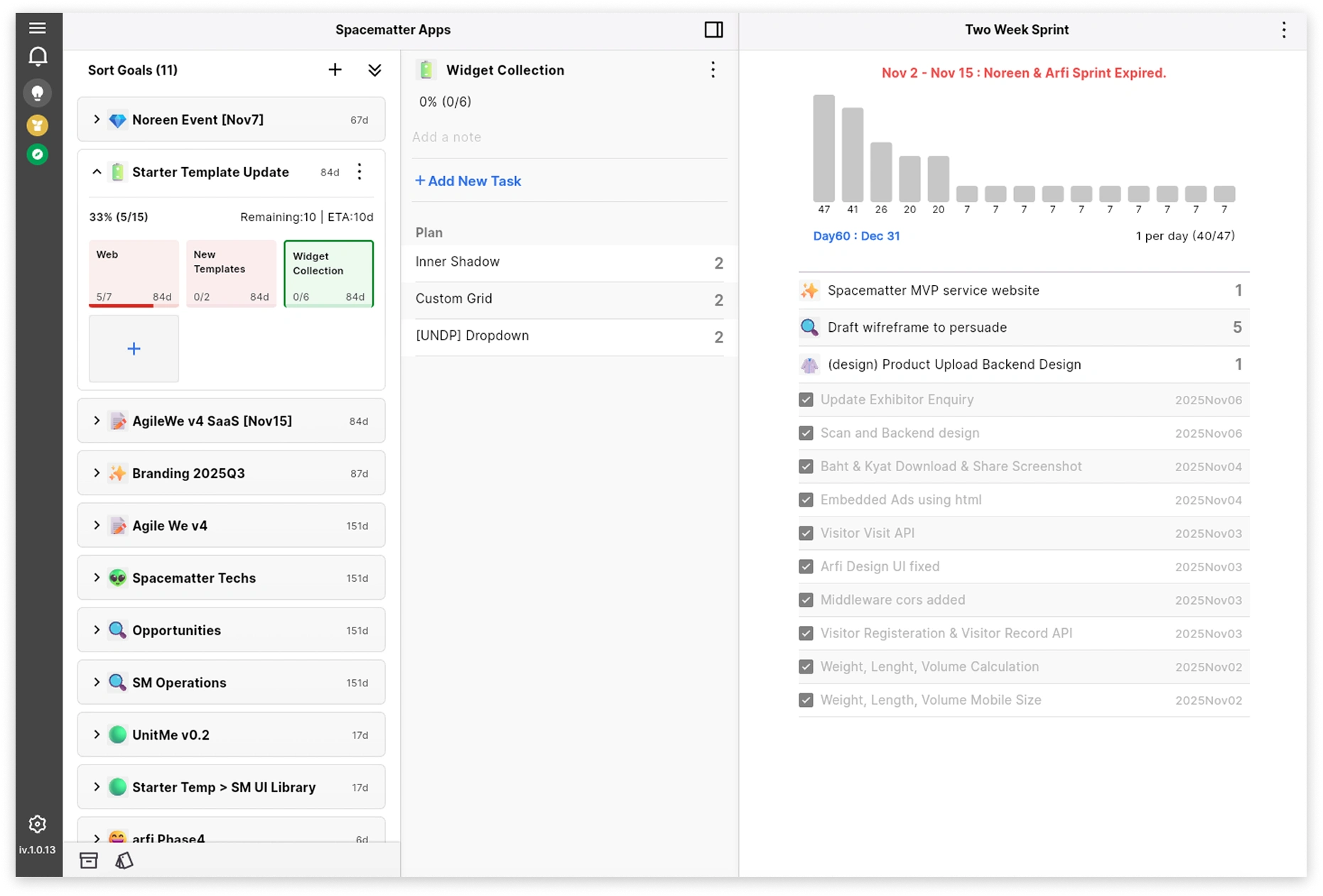Click Add New Task link
The width and height of the screenshot is (1323, 896).
coord(468,181)
